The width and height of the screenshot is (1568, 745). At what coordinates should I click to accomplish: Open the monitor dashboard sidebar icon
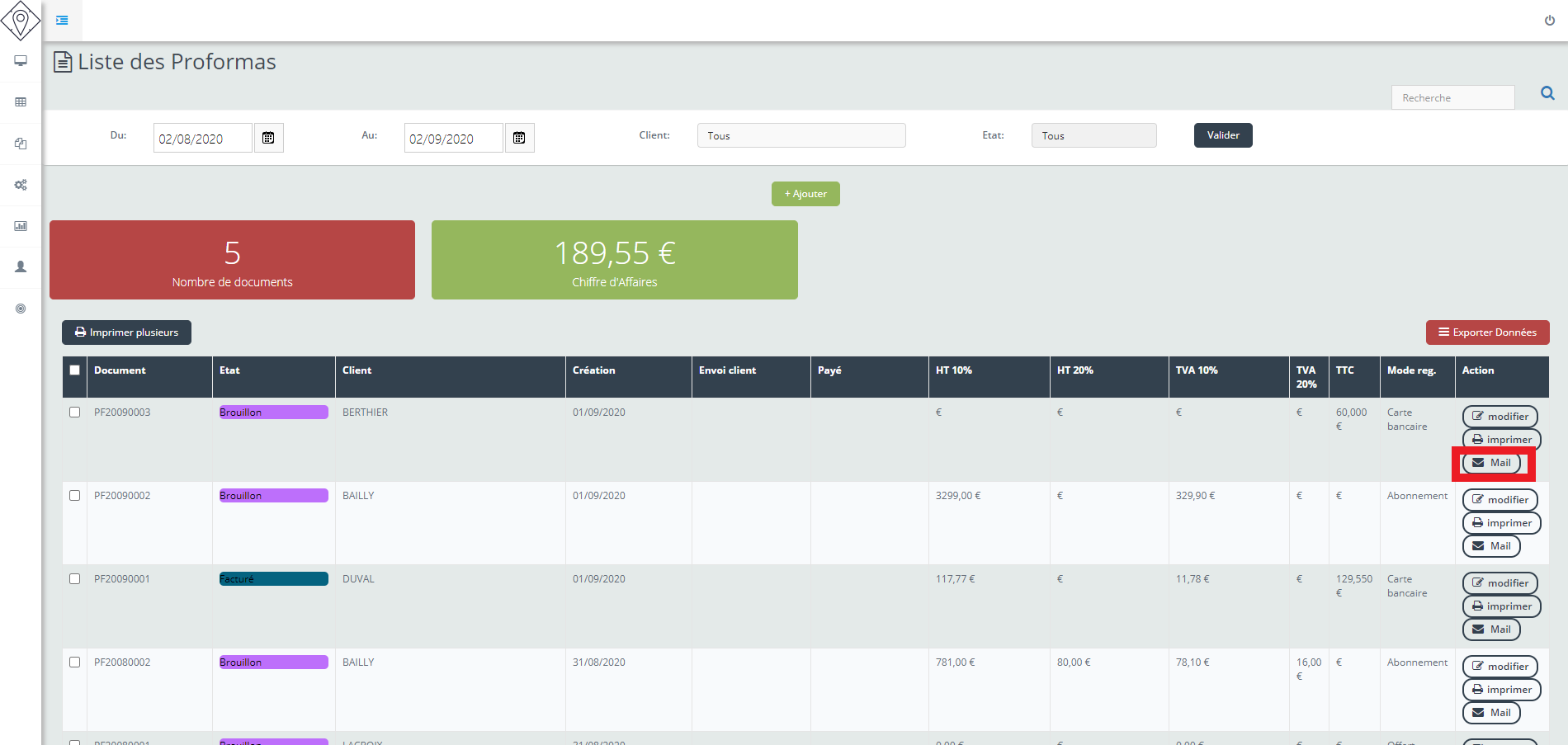[21, 61]
